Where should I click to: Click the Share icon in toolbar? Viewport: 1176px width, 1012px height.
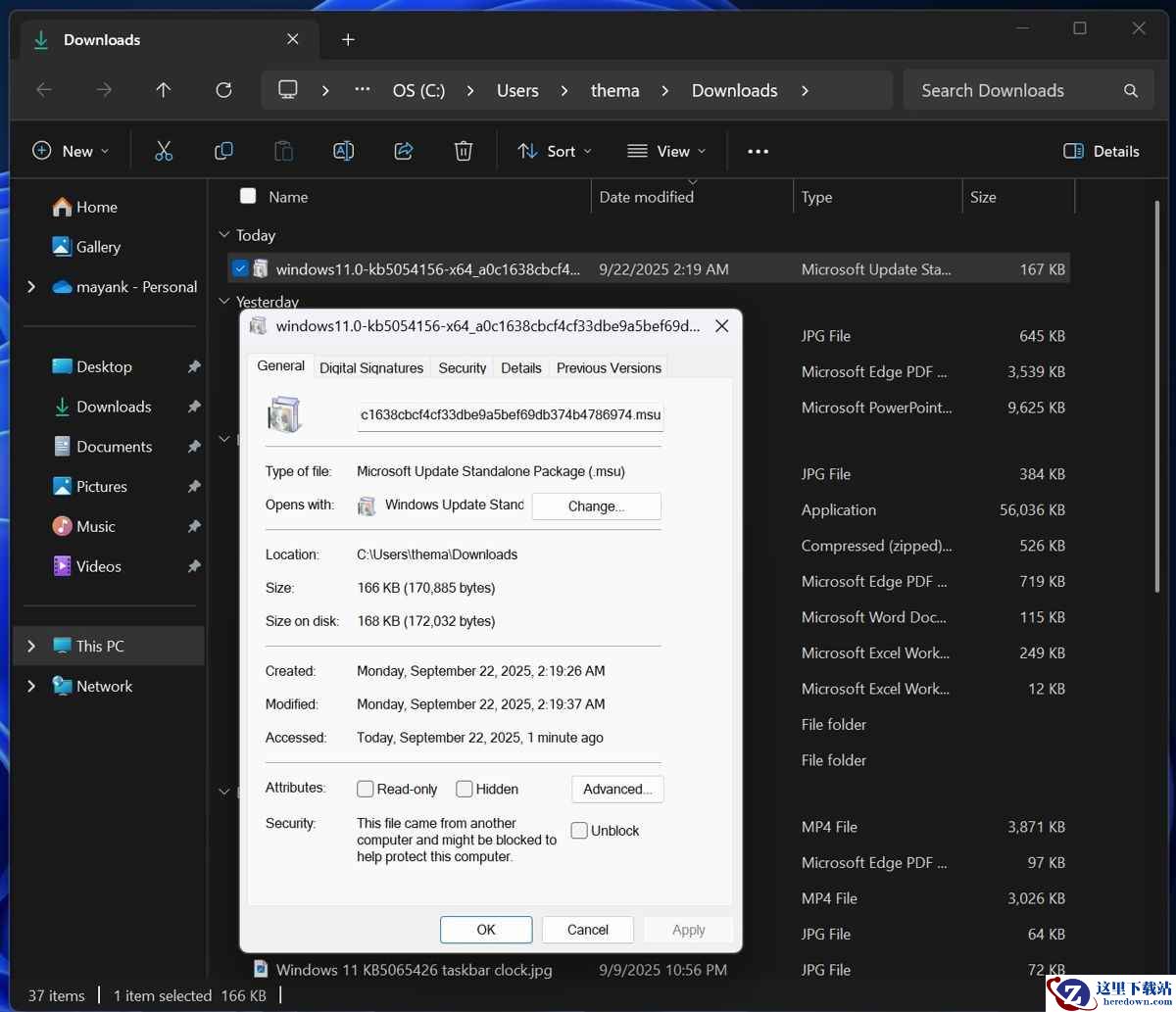tap(403, 151)
